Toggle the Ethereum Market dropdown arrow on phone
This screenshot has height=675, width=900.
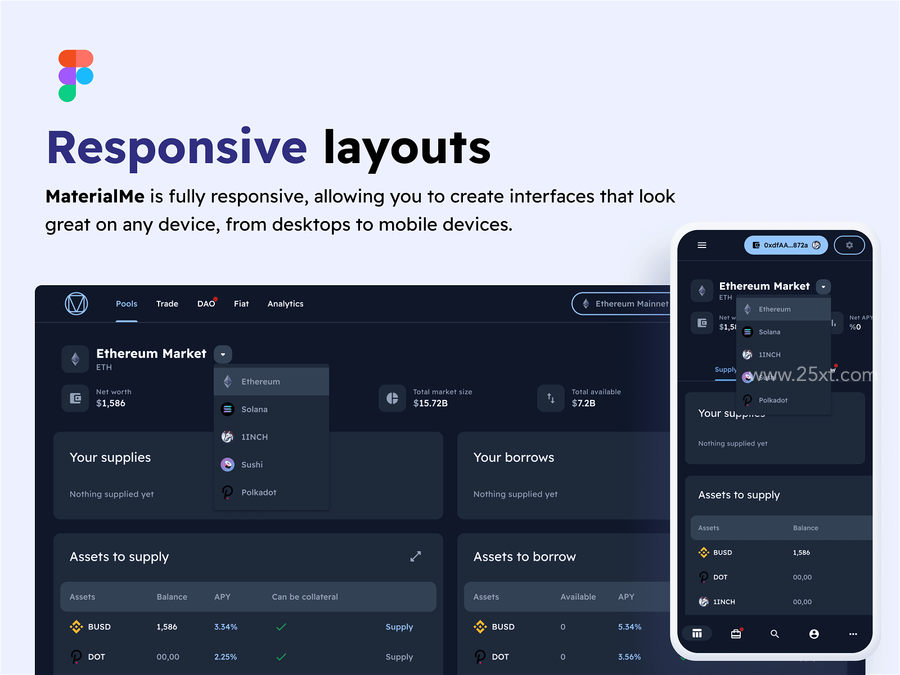823,286
